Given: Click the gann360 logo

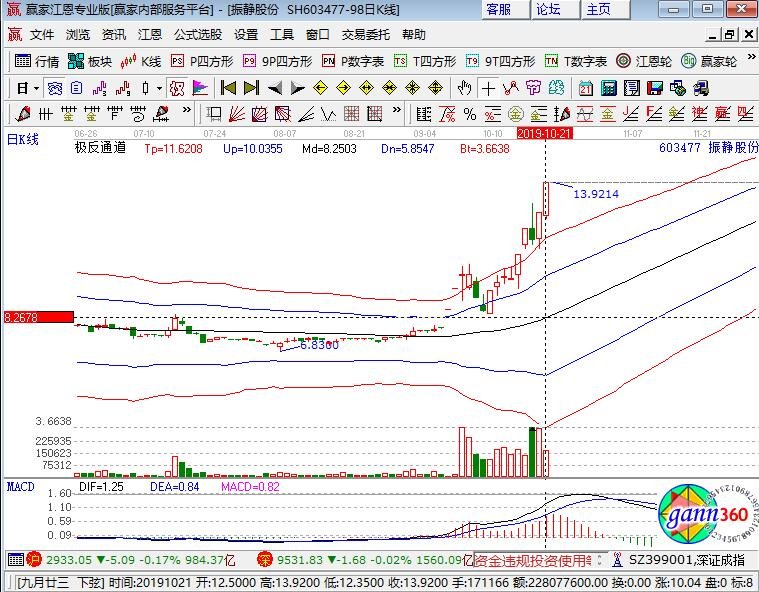Looking at the screenshot, I should coord(708,515).
